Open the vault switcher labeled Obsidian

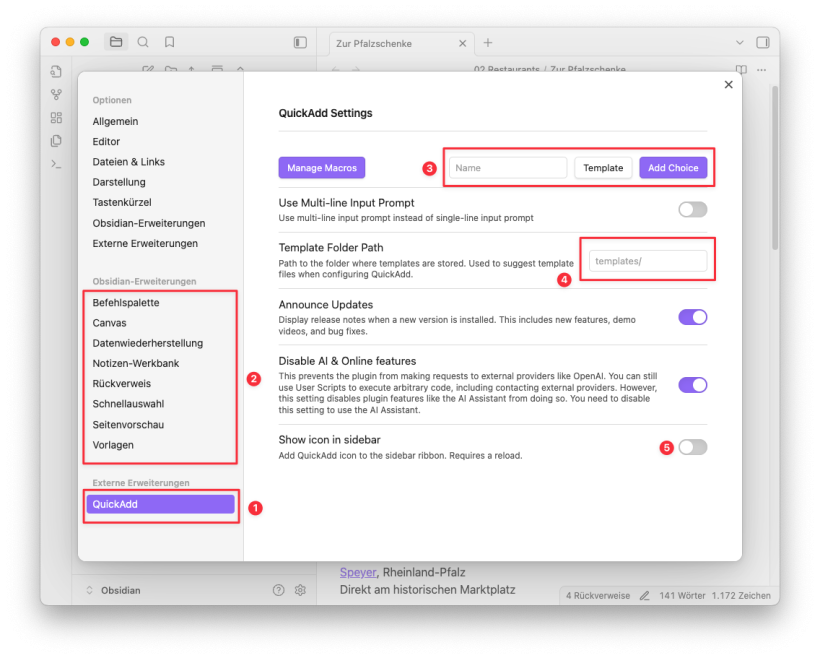coord(115,590)
